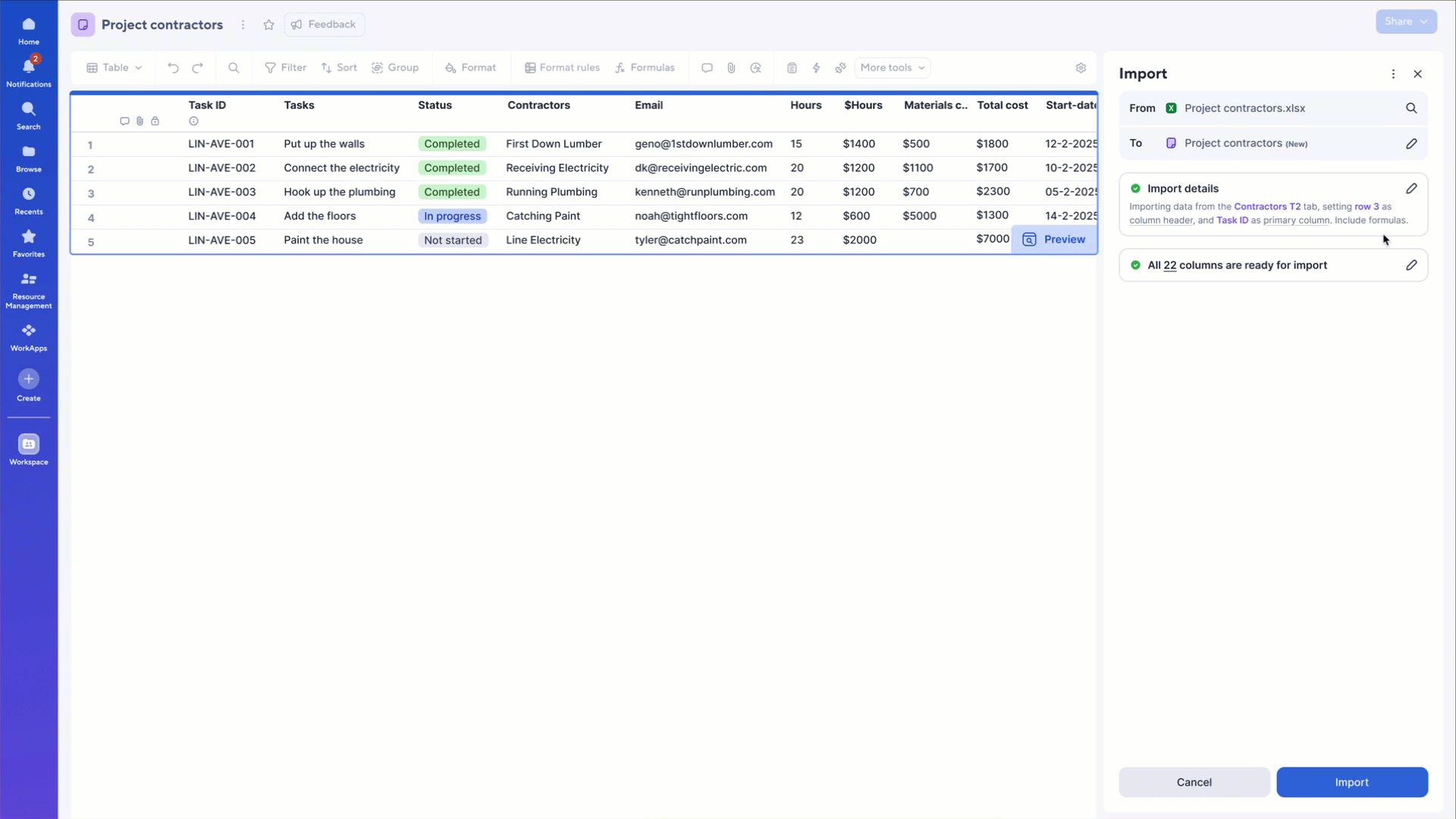This screenshot has height=819, width=1456.
Task: Search source file next to Project contractors.xlsx
Action: [x=1410, y=108]
